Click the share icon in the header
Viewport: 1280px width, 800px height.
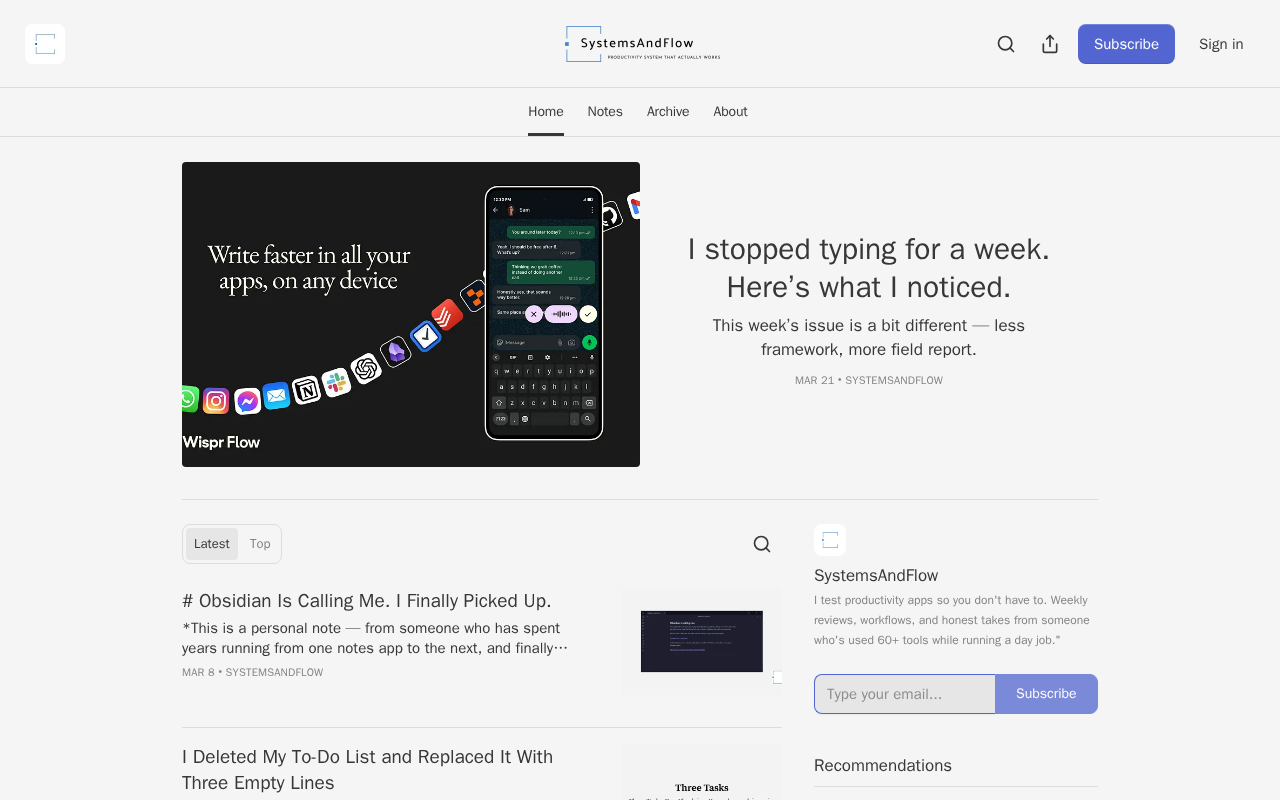[x=1050, y=44]
